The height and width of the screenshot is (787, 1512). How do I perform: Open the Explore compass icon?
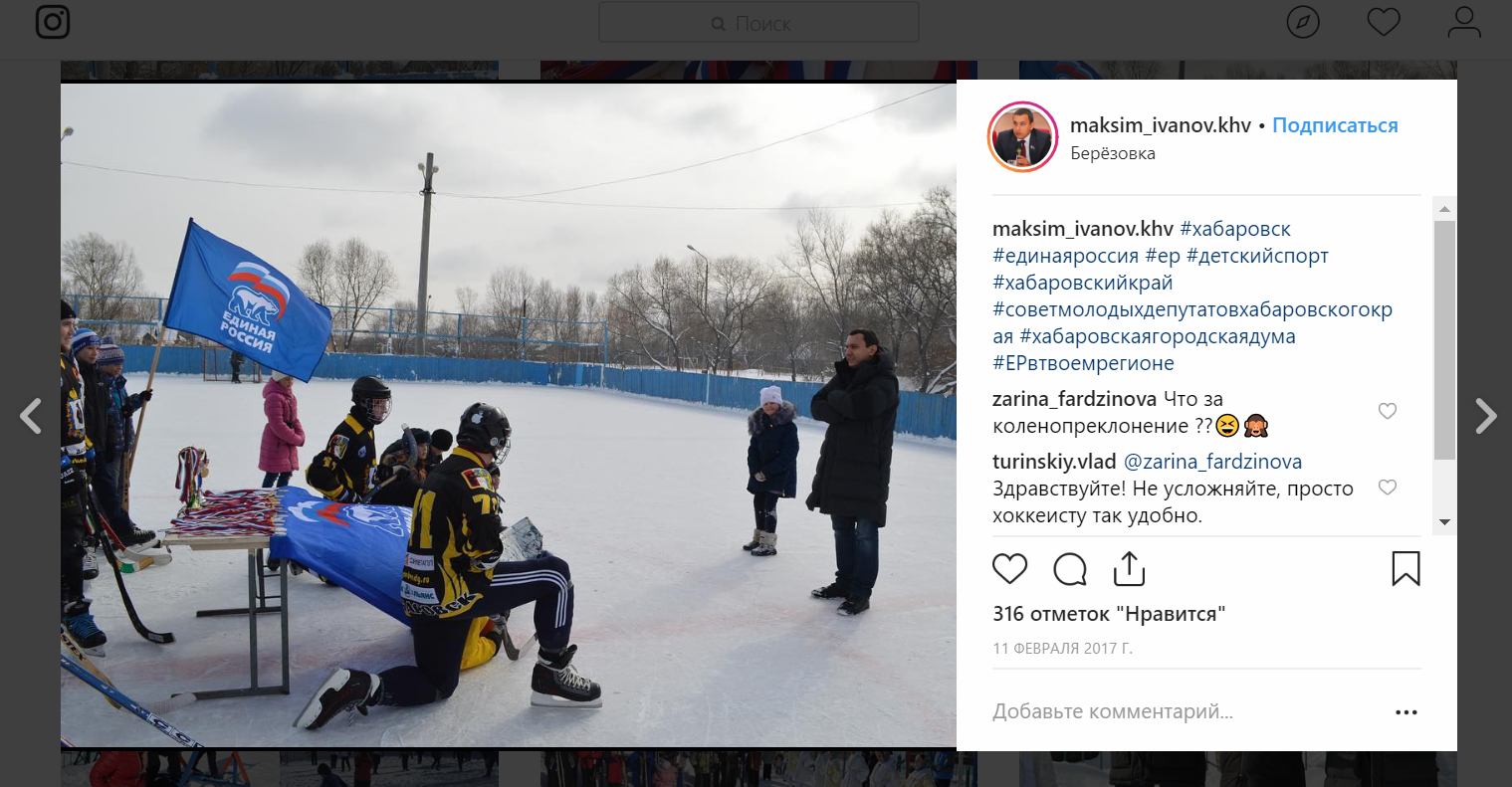pyautogui.click(x=1303, y=22)
